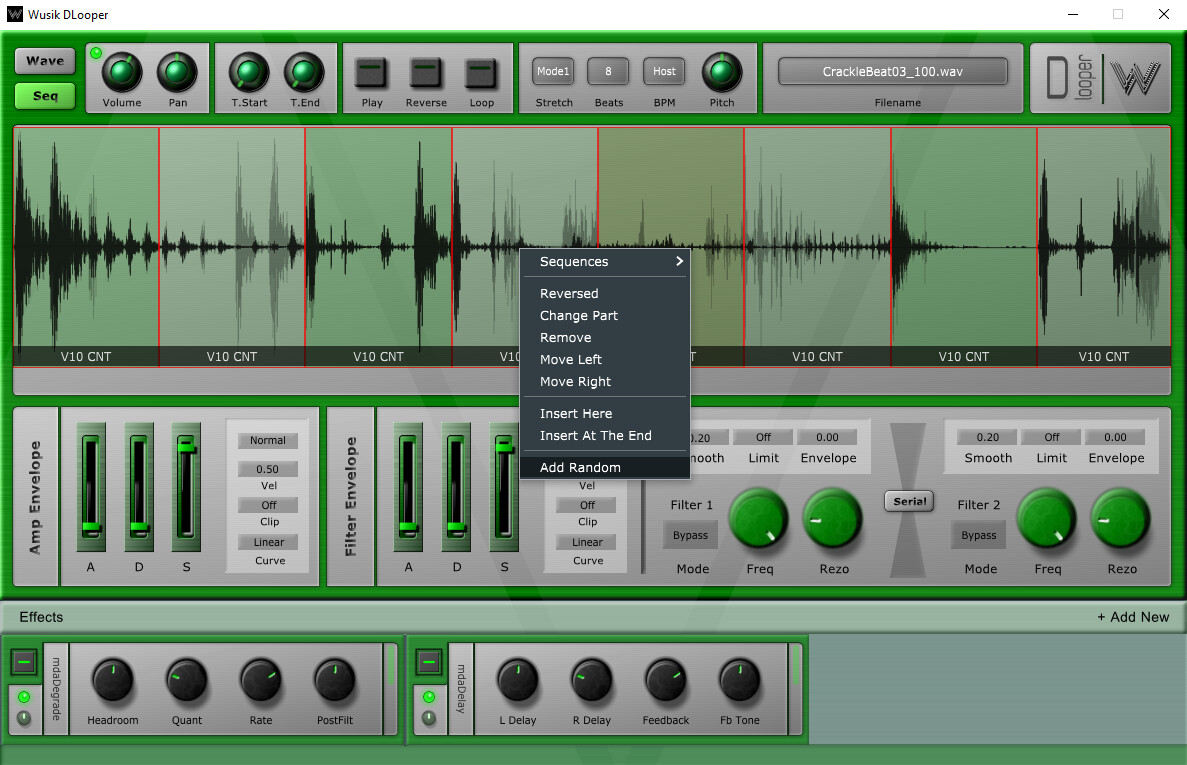Select Add Random menu entry
This screenshot has width=1187, height=765.
coord(605,468)
